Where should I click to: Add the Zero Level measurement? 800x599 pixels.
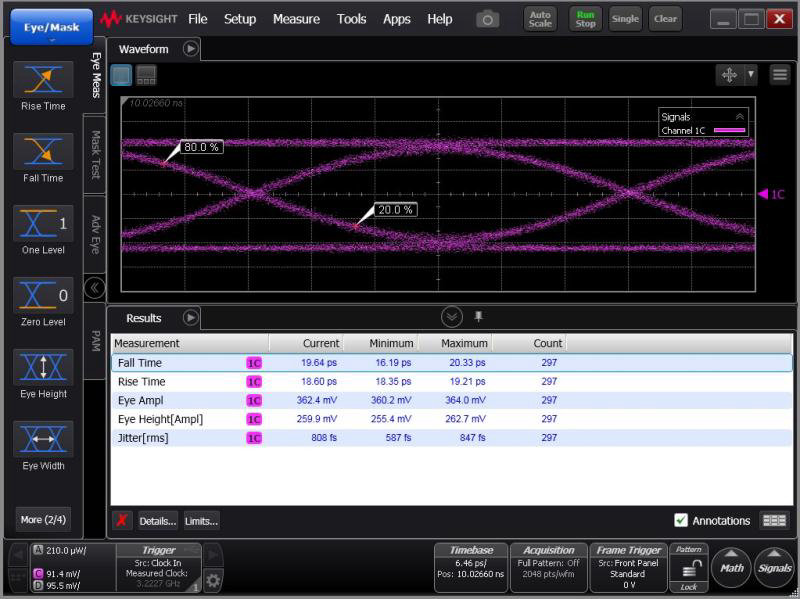(x=43, y=296)
